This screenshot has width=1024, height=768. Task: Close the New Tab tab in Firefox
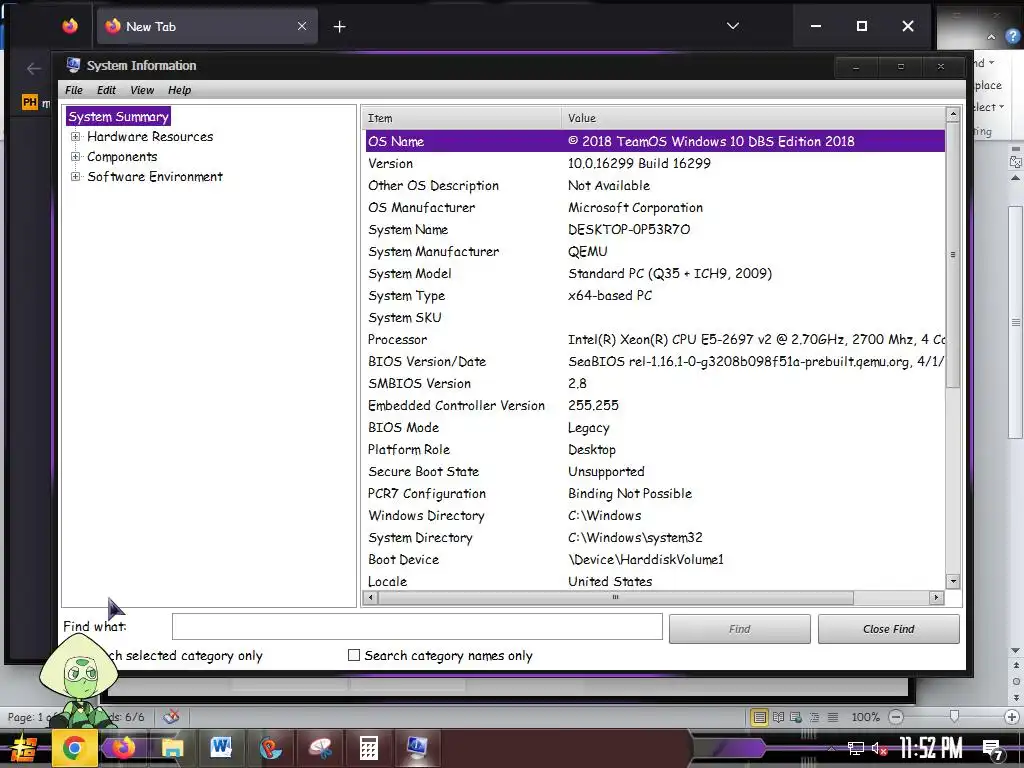tap(302, 27)
